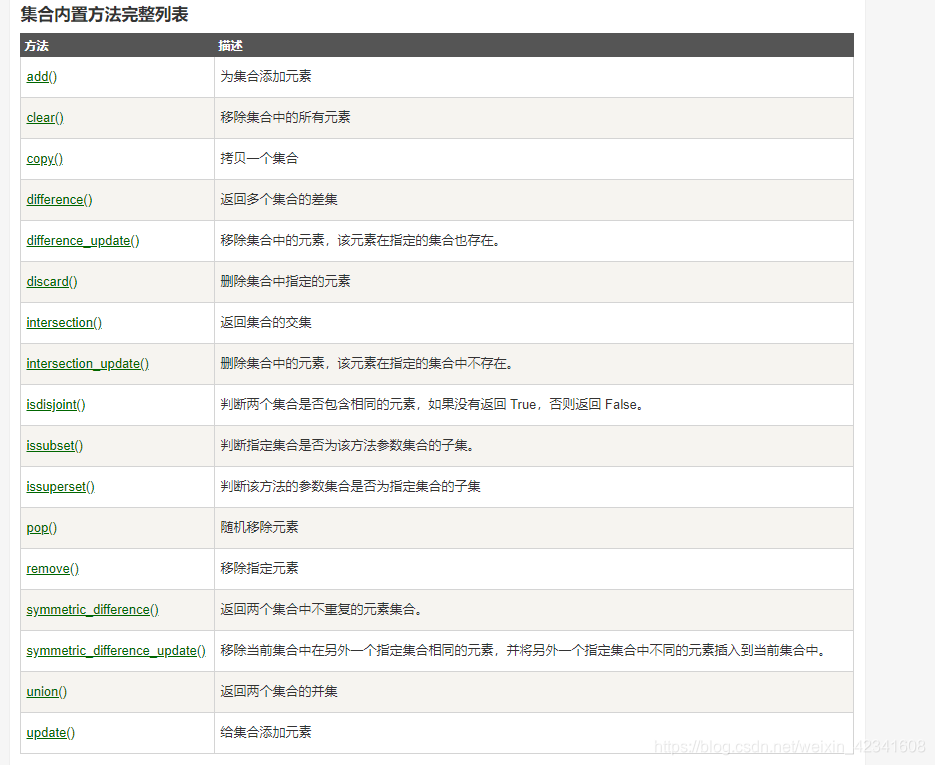The height and width of the screenshot is (765, 935).
Task: Click the 方法 column header
Action: tap(36, 46)
